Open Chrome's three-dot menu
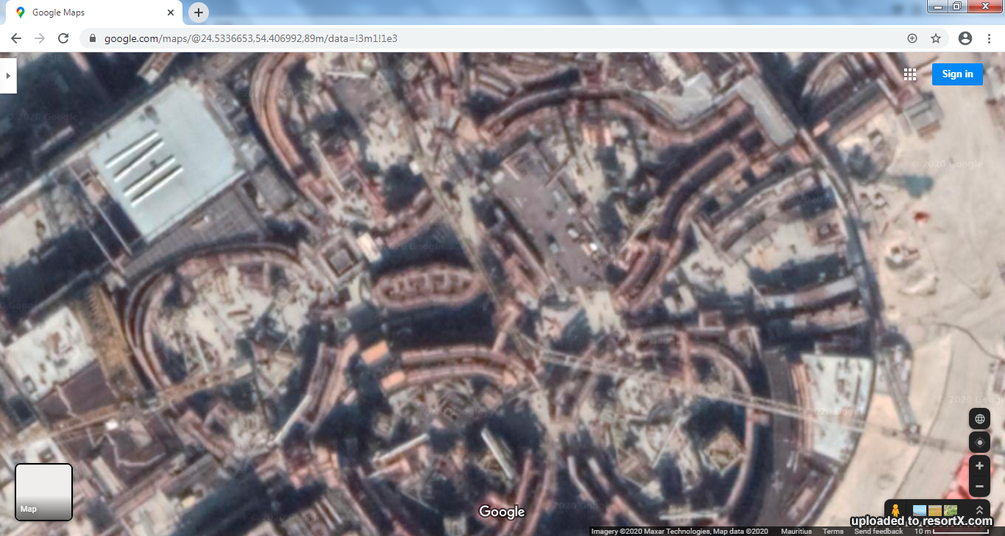 [989, 38]
